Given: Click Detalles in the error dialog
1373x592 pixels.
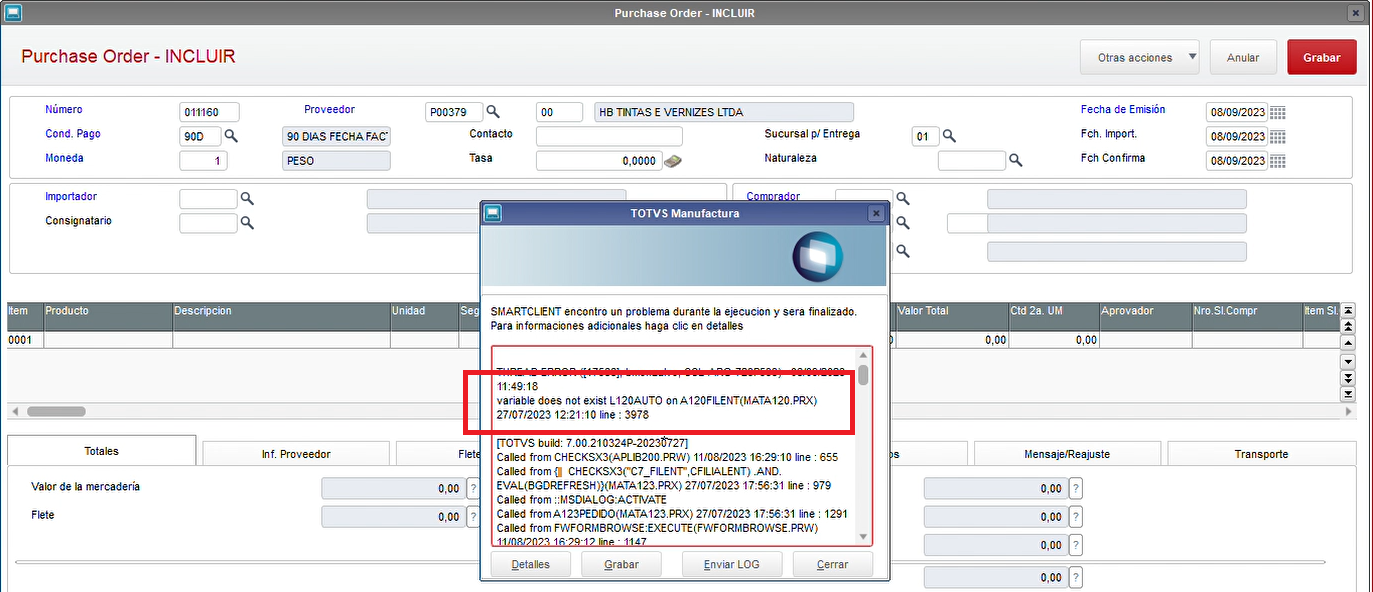Looking at the screenshot, I should [x=530, y=564].
